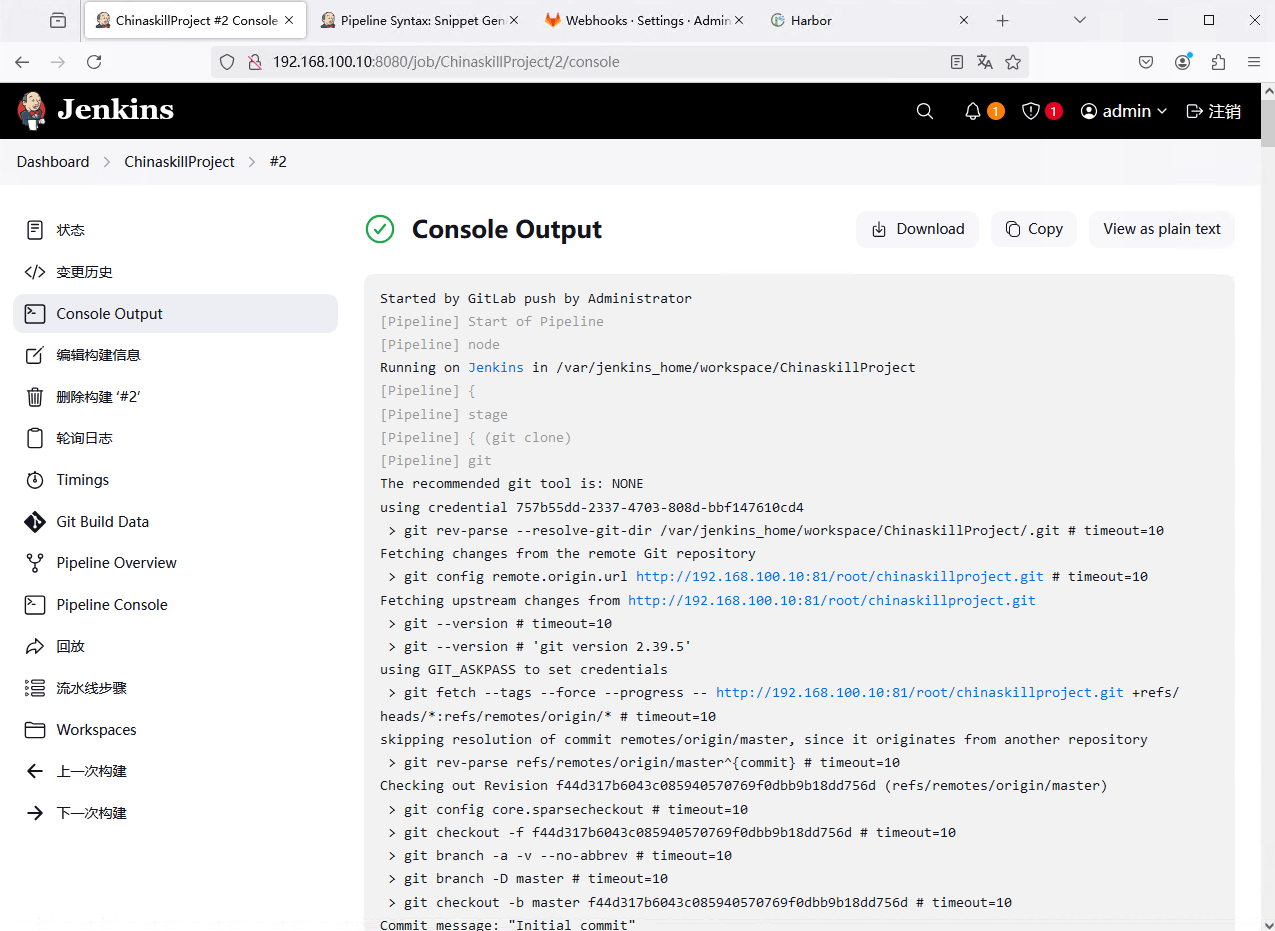Bookmark this page with the star icon
Screen dimensions: 1275x931
click(x=1013, y=62)
